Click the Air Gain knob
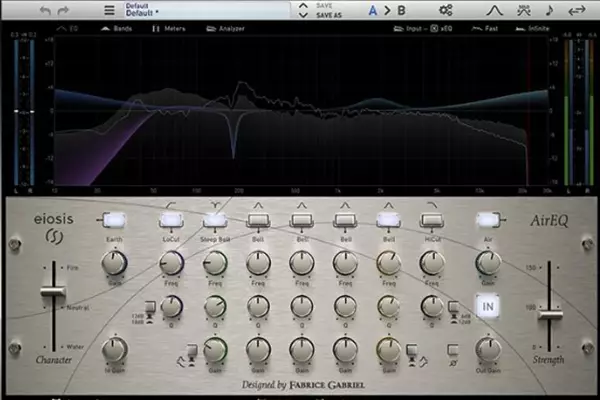Viewport: 600px width, 400px height. [x=488, y=263]
